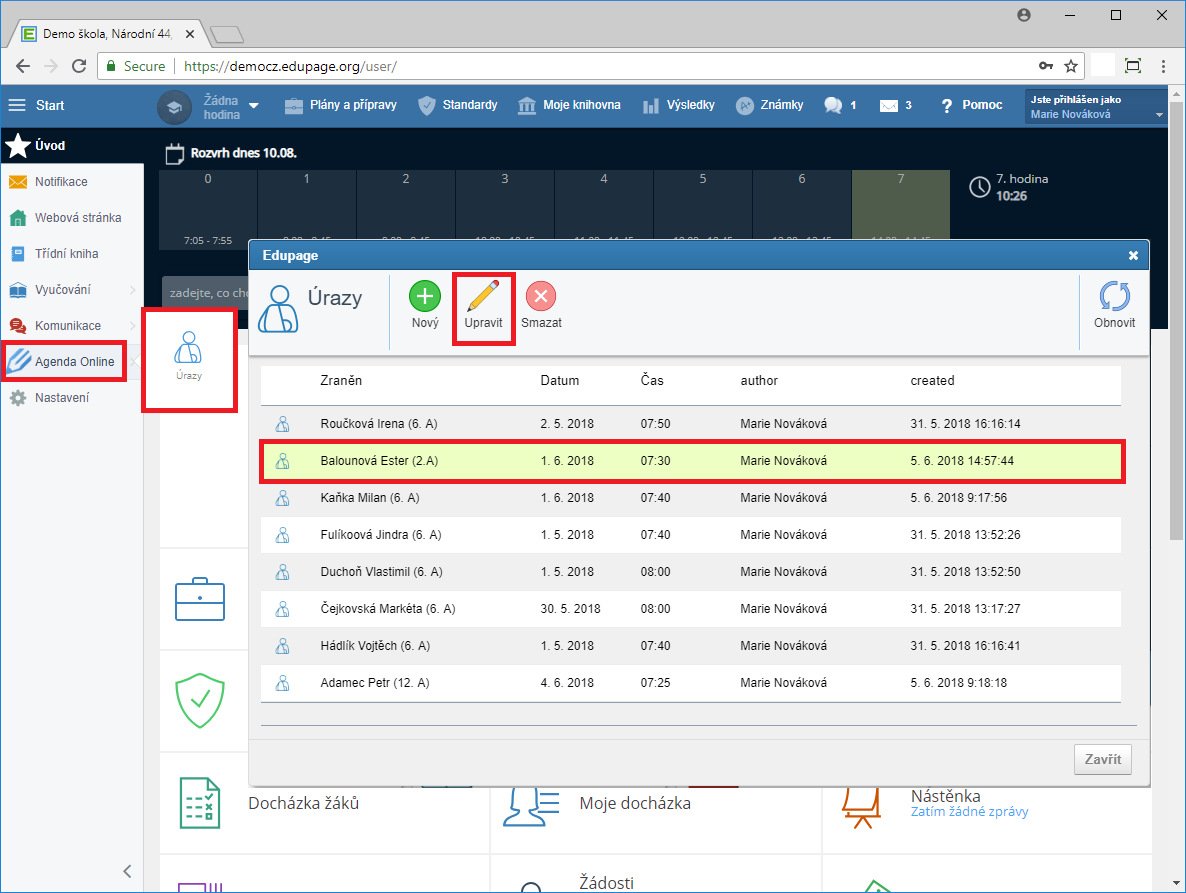Open Třídní kniha in the sidebar
Image resolution: width=1186 pixels, height=893 pixels.
67,254
